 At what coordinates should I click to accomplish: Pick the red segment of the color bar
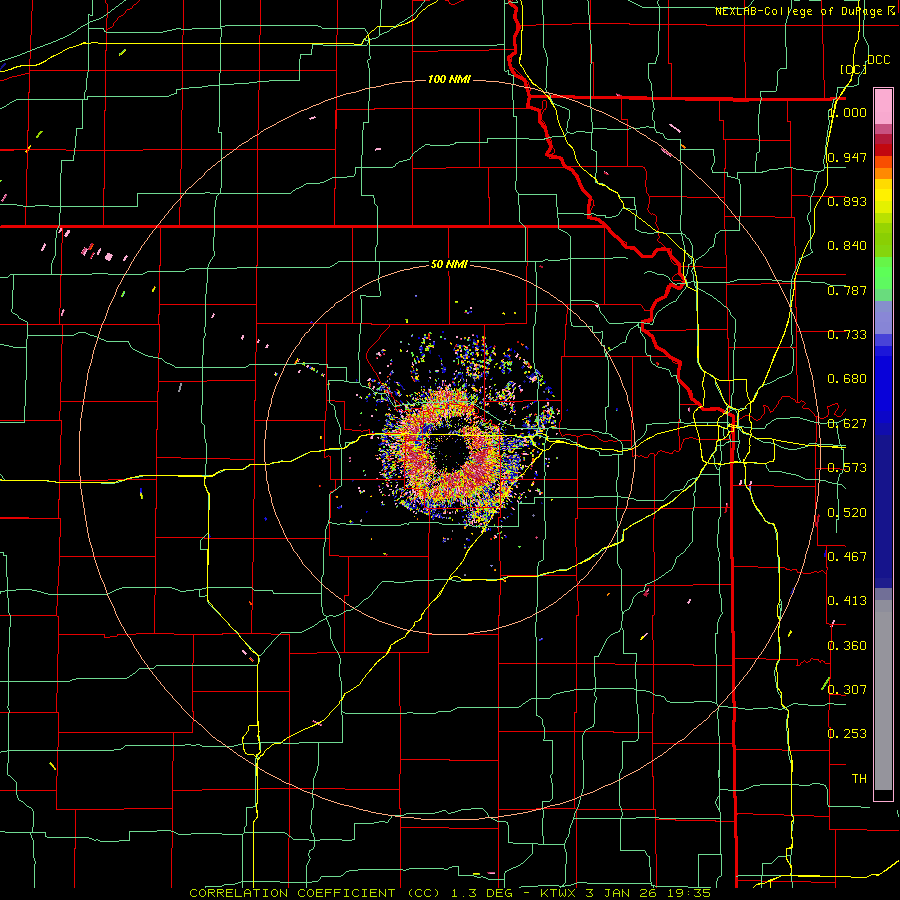click(x=883, y=150)
